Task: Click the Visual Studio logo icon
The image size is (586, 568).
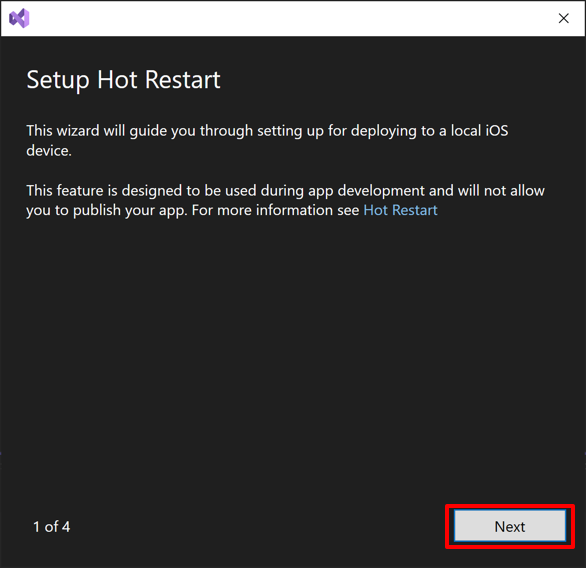Action: pos(19,18)
